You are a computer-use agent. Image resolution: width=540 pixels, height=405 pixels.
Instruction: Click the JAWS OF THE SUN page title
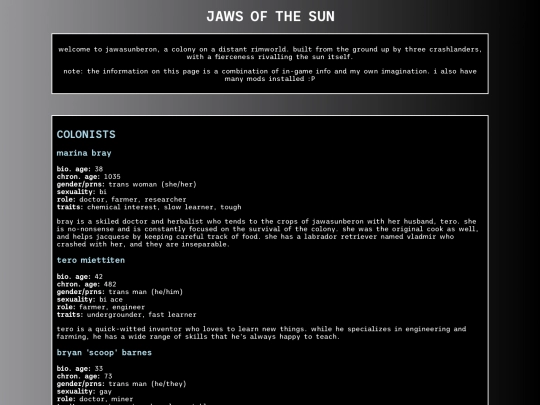point(270,16)
